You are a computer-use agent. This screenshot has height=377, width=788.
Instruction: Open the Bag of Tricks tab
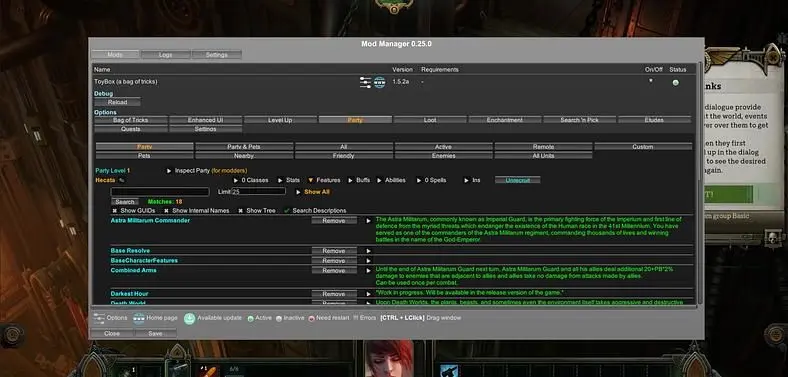pyautogui.click(x=131, y=120)
